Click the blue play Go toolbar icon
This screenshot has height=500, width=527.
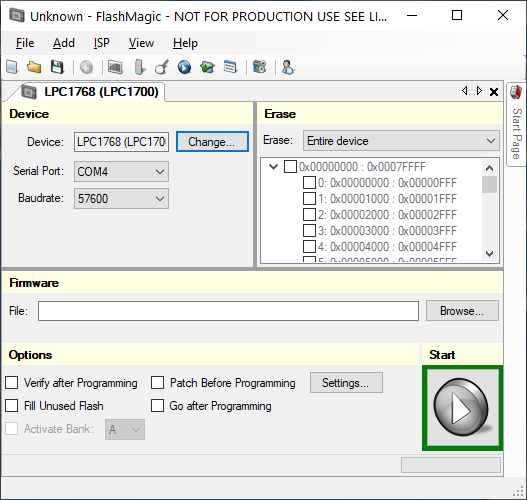(x=184, y=67)
